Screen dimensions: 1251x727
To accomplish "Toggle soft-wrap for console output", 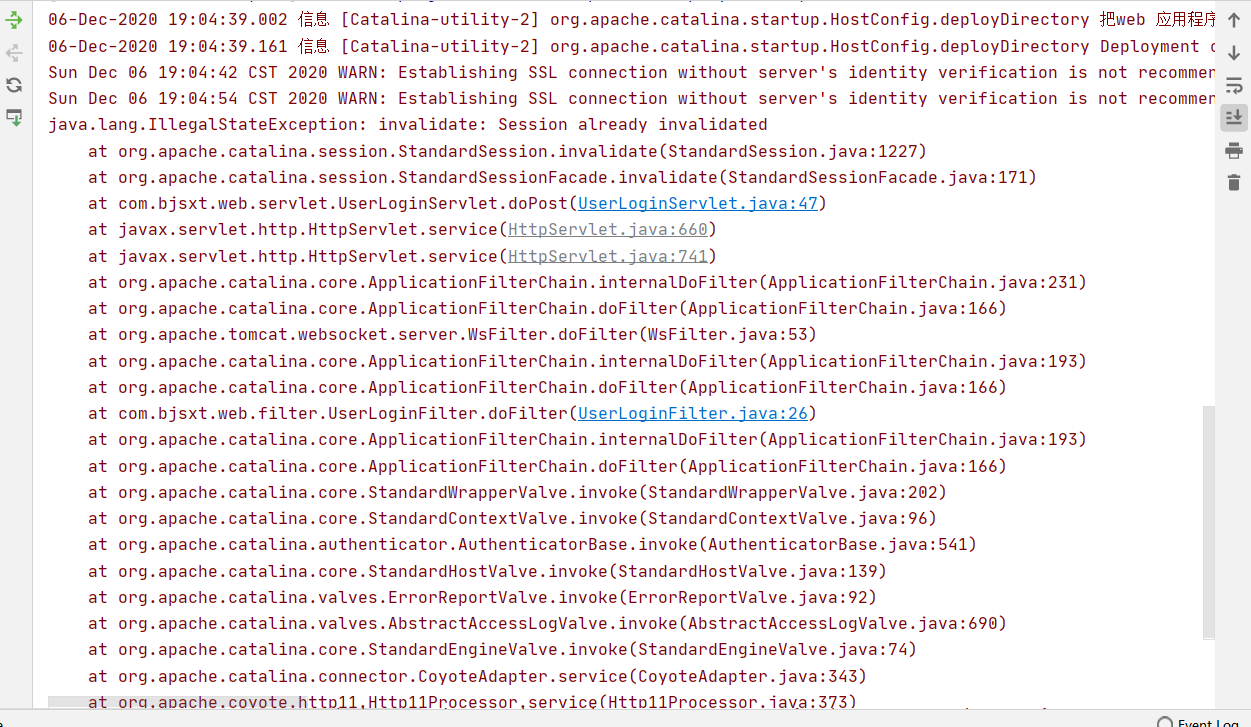I will [x=1234, y=85].
